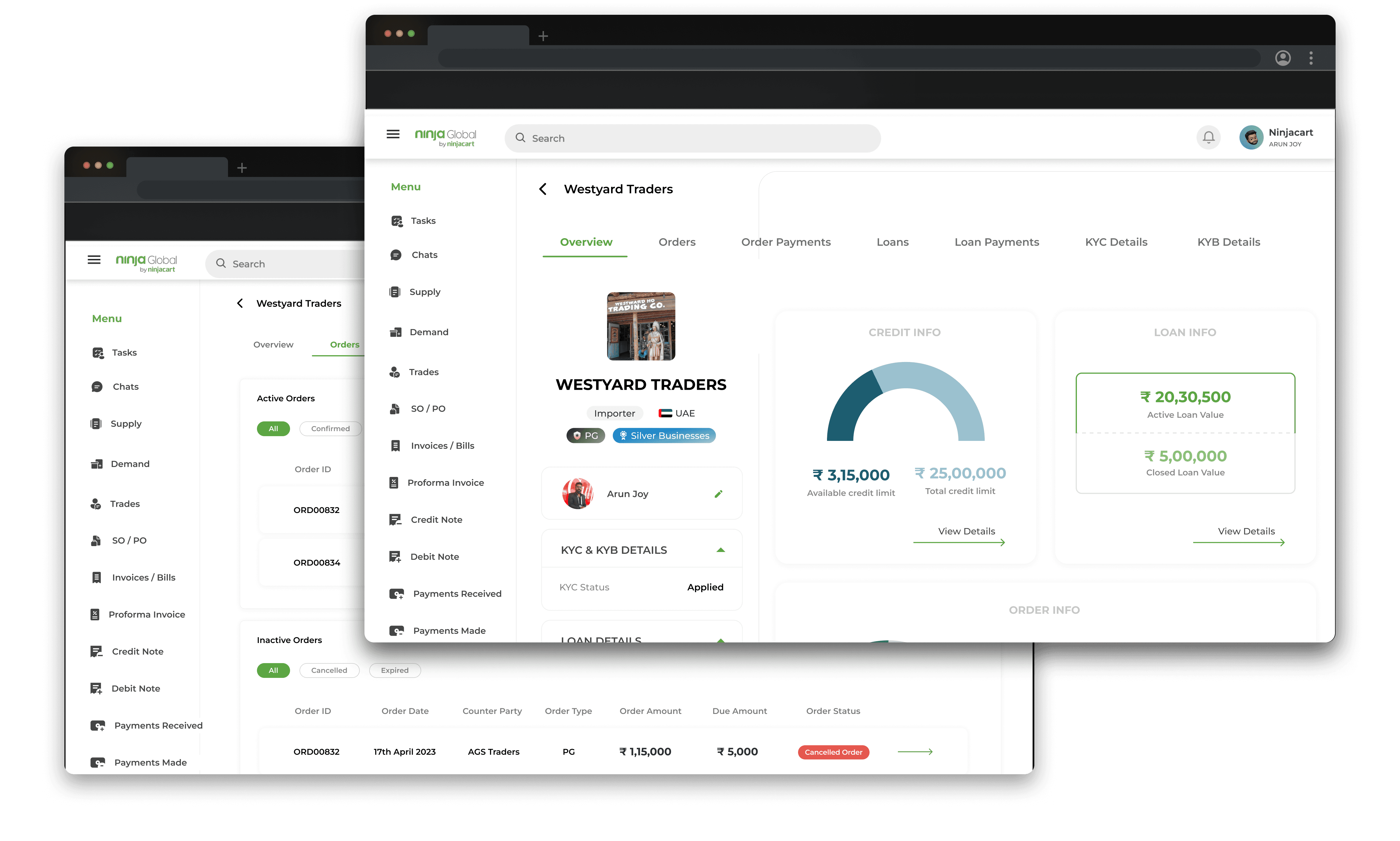1400x841 pixels.
Task: Collapse the KYC & KYB DETAILS section
Action: [720, 550]
